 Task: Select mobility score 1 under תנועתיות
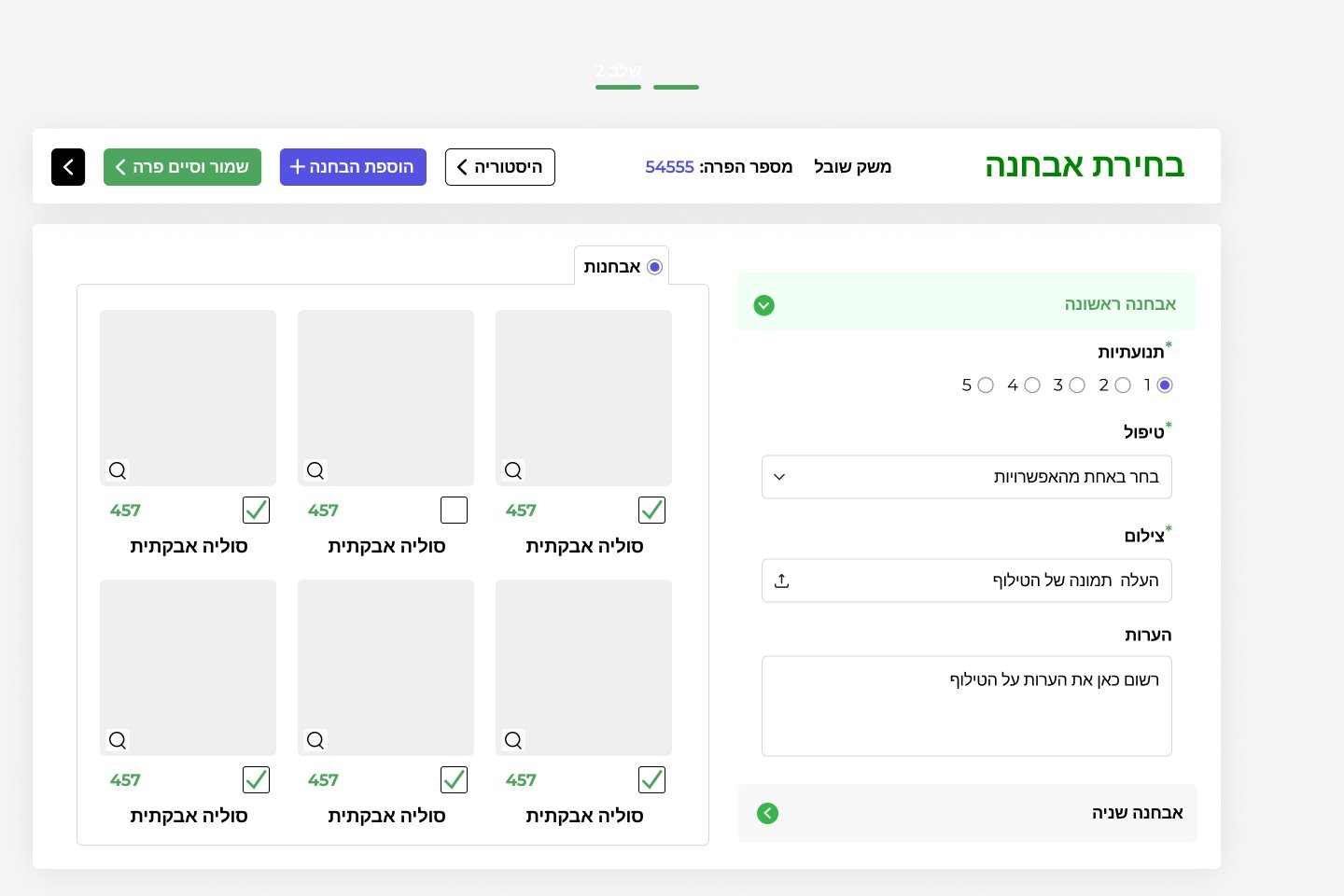[x=1165, y=385]
